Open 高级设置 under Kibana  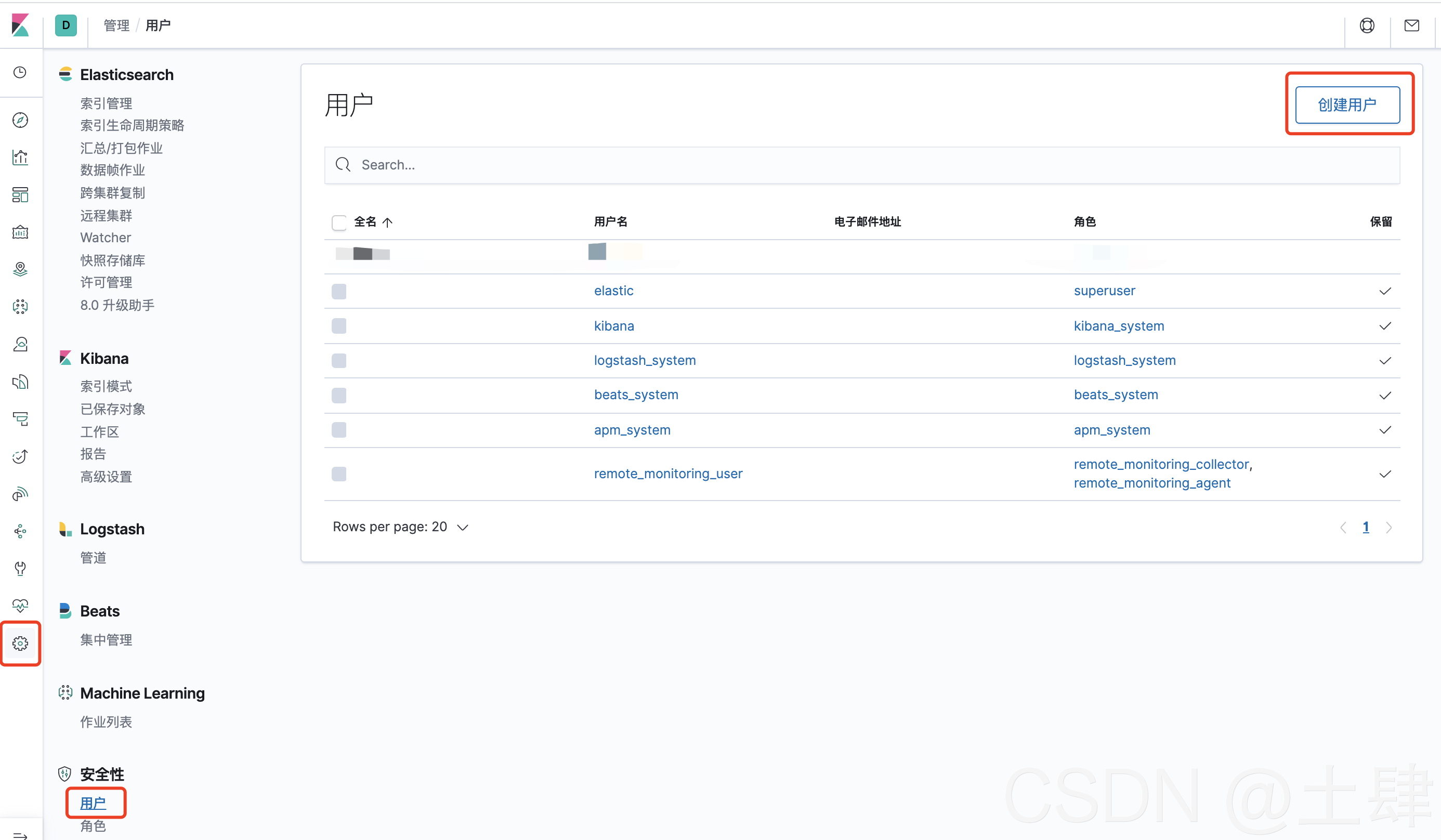pos(106,476)
